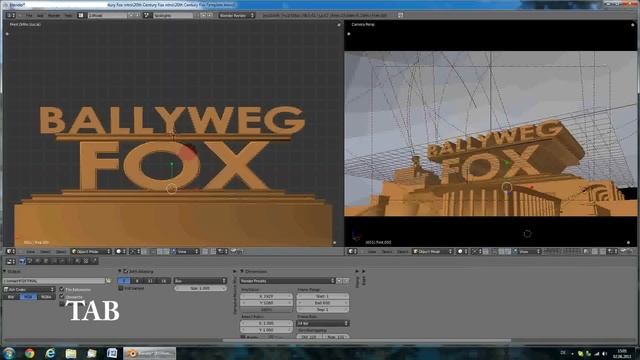Toggle the Full Sample checkbox
The width and height of the screenshot is (640, 360).
(121, 288)
